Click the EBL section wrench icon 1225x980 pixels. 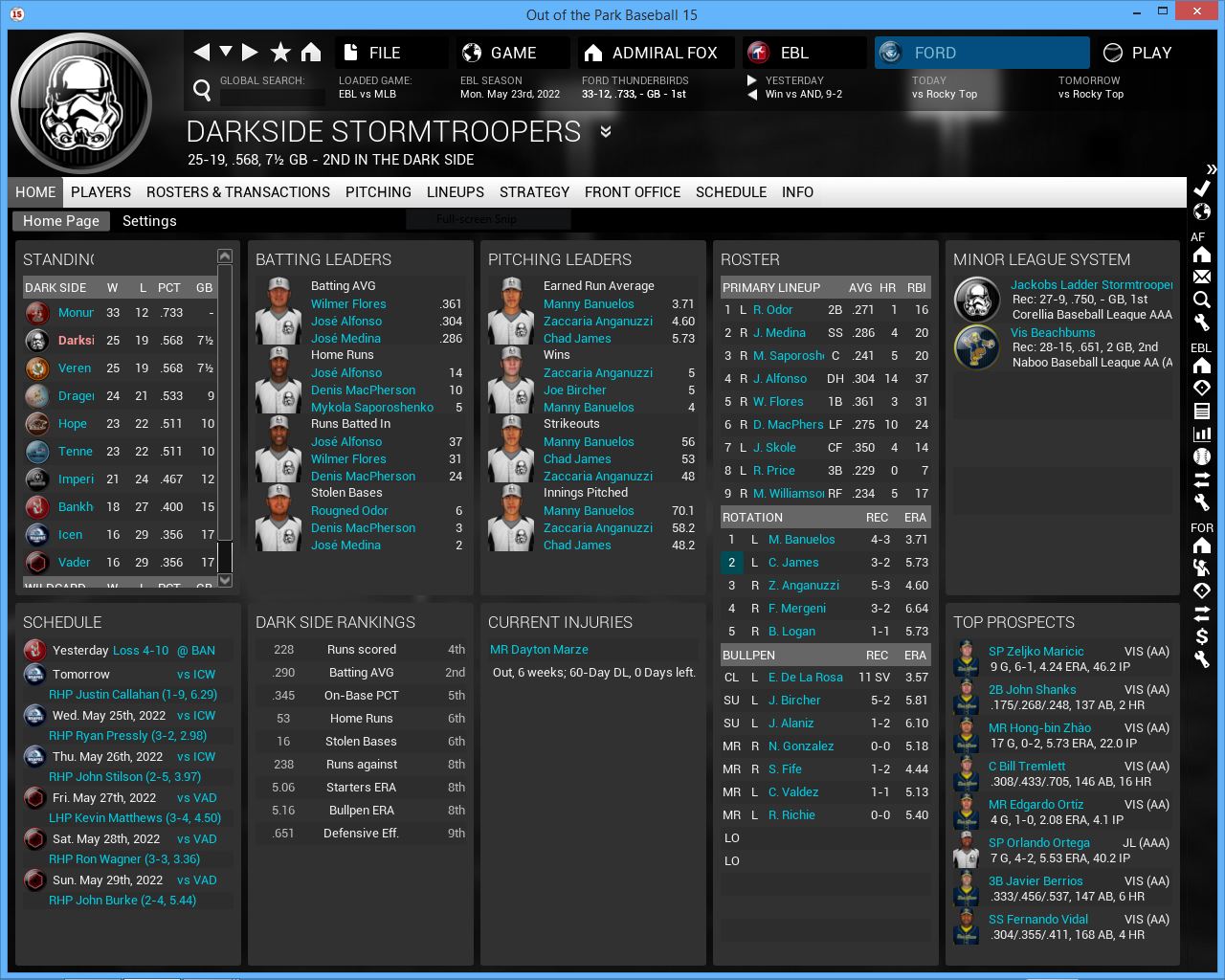tap(1202, 502)
